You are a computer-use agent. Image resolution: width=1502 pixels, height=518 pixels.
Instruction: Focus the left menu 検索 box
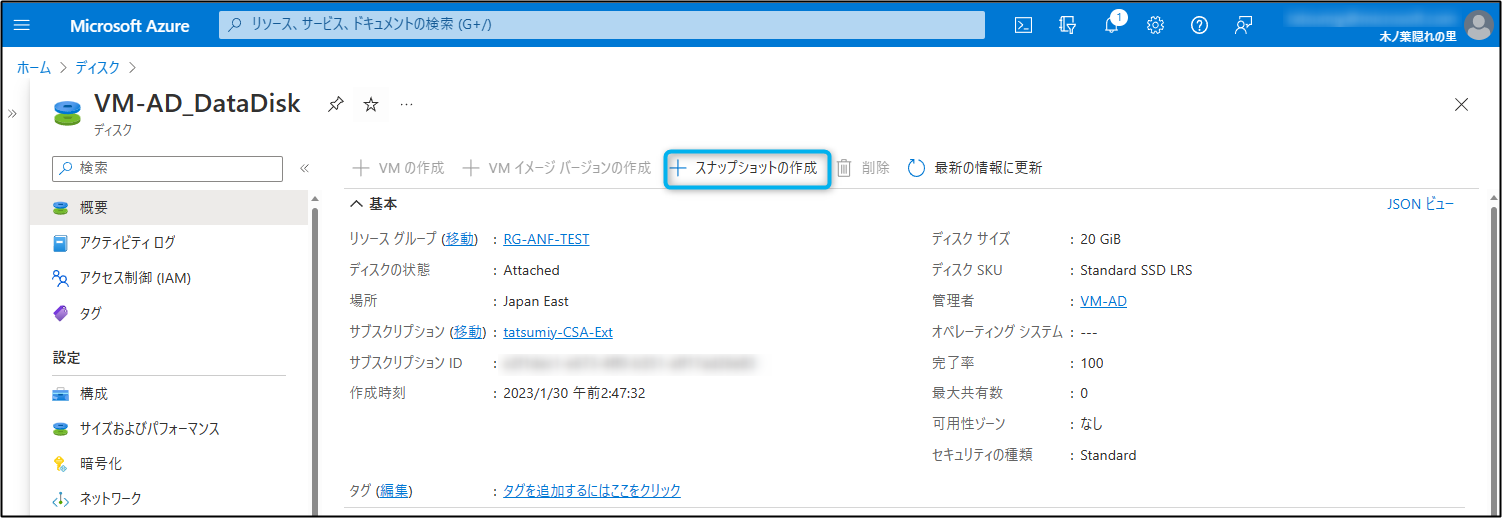point(168,168)
